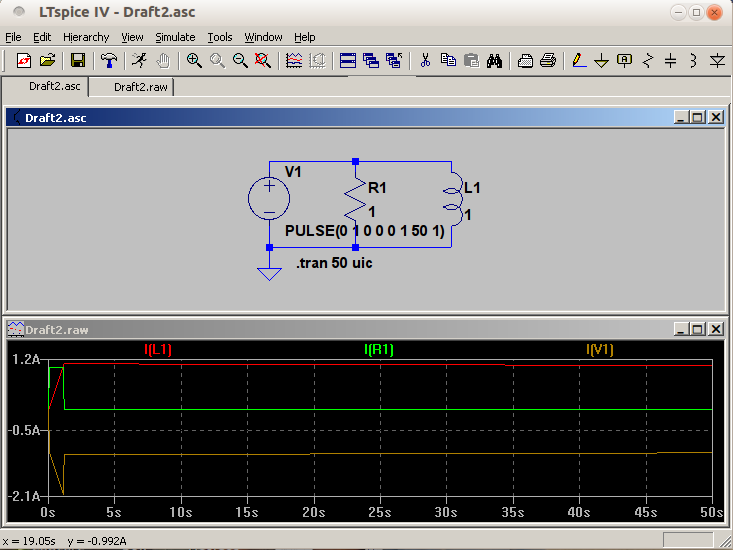Click the Run simulation running-man icon
Viewport: 733px width, 550px height.
point(140,60)
